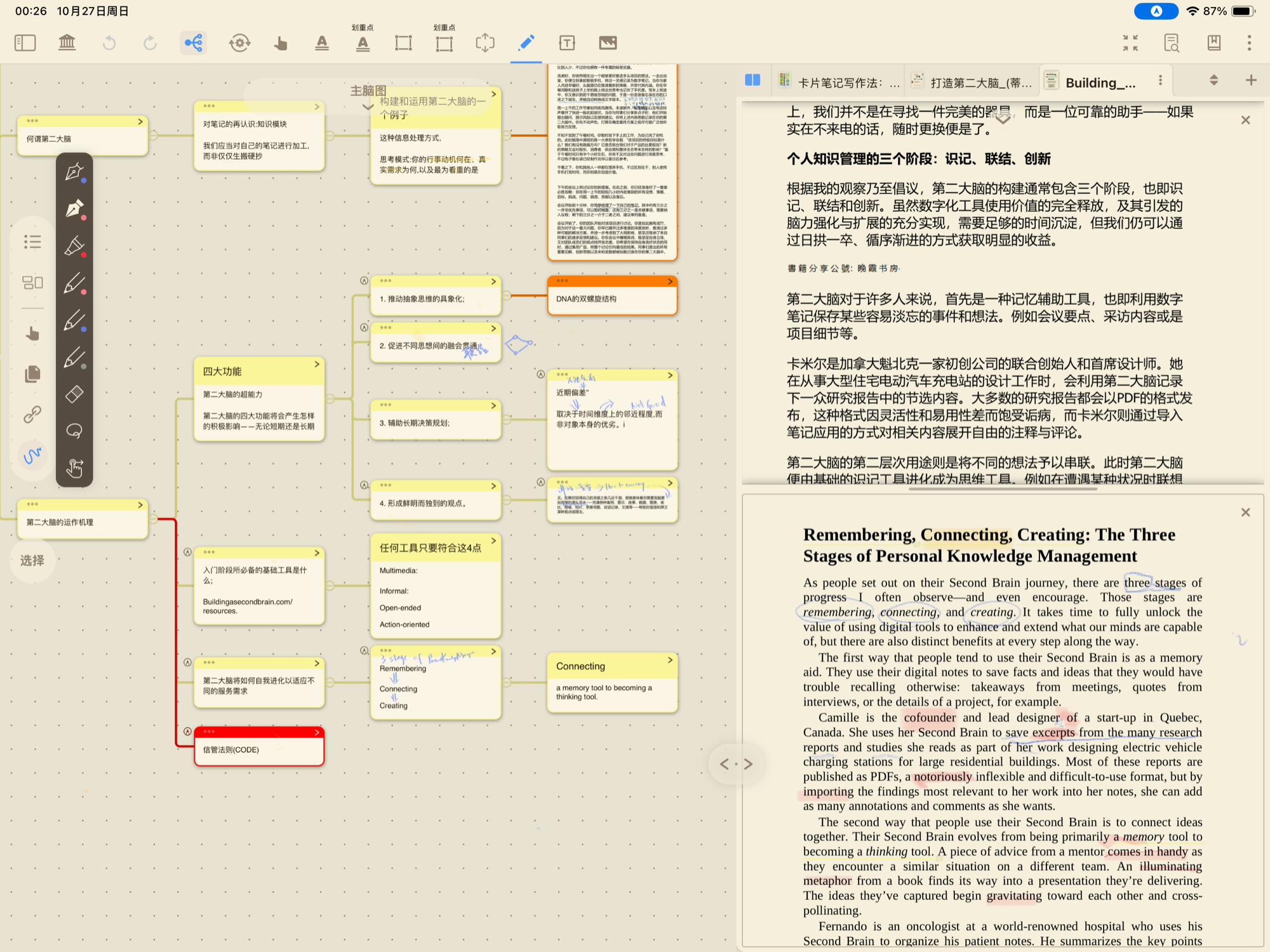Viewport: 1270px width, 952px height.
Task: Toggle the handwriting scribble button in sidebar
Action: point(32,455)
